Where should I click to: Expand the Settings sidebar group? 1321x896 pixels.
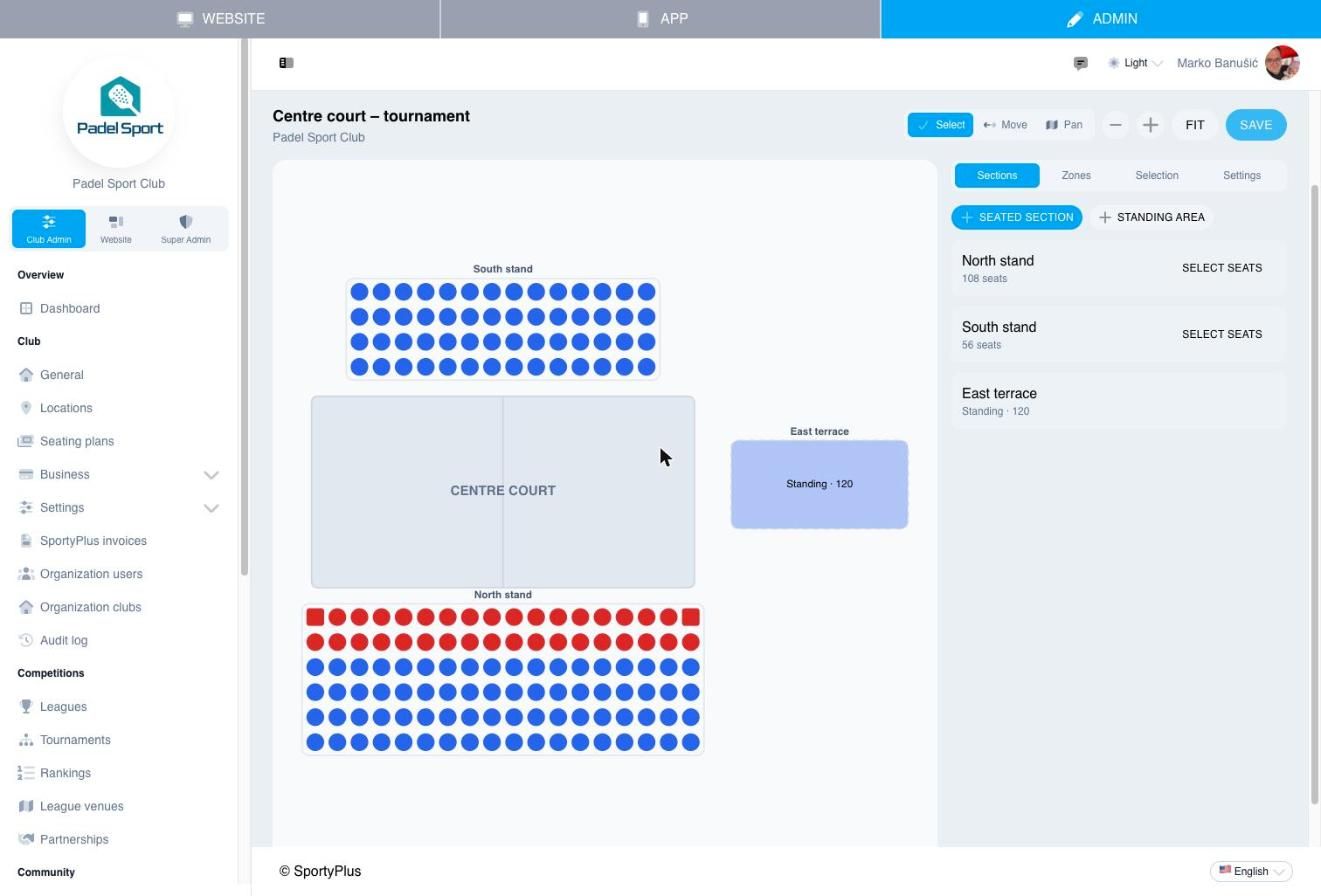119,508
